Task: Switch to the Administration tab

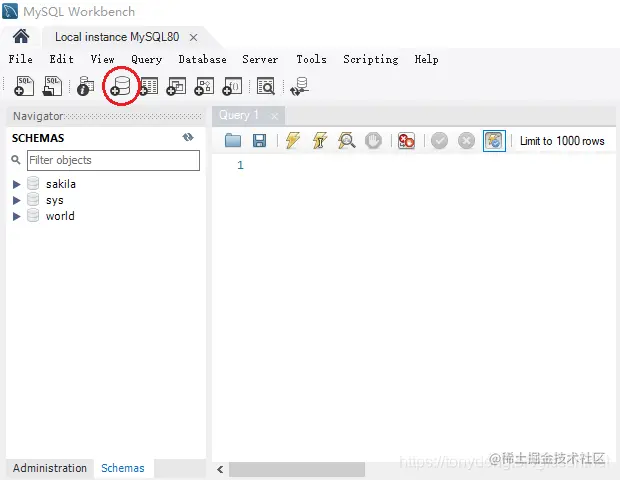Action: 50,468
